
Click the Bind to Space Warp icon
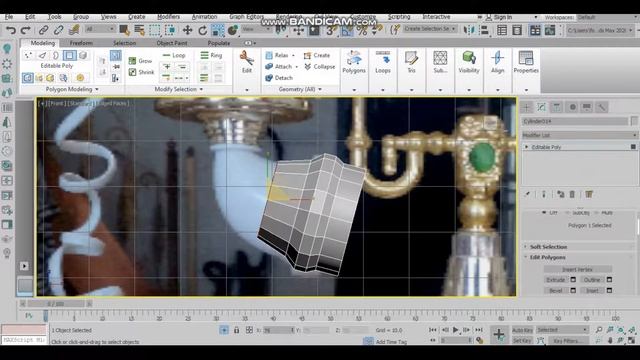click(x=74, y=30)
